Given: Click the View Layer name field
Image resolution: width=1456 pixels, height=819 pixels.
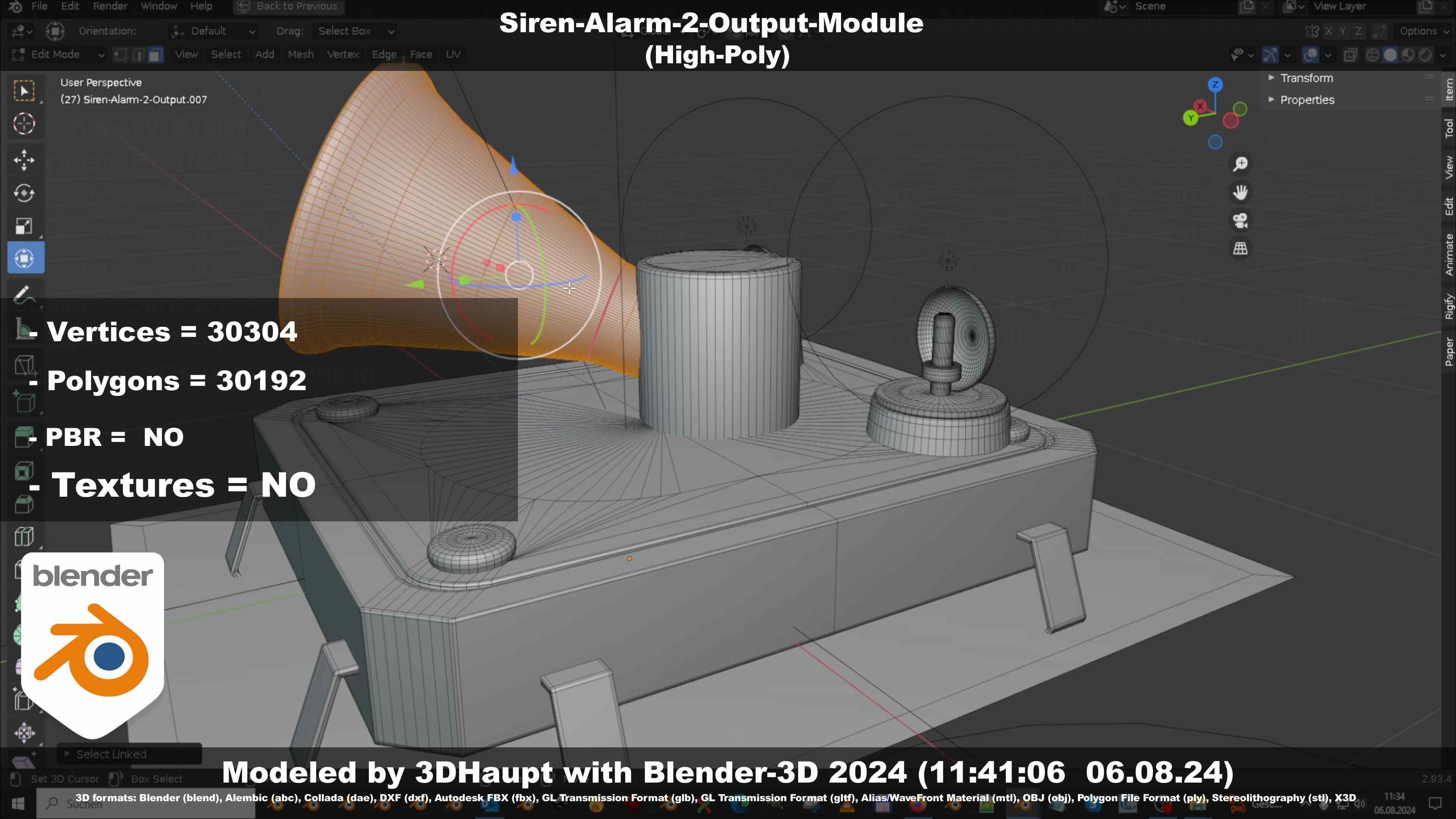Looking at the screenshot, I should [1362, 6].
